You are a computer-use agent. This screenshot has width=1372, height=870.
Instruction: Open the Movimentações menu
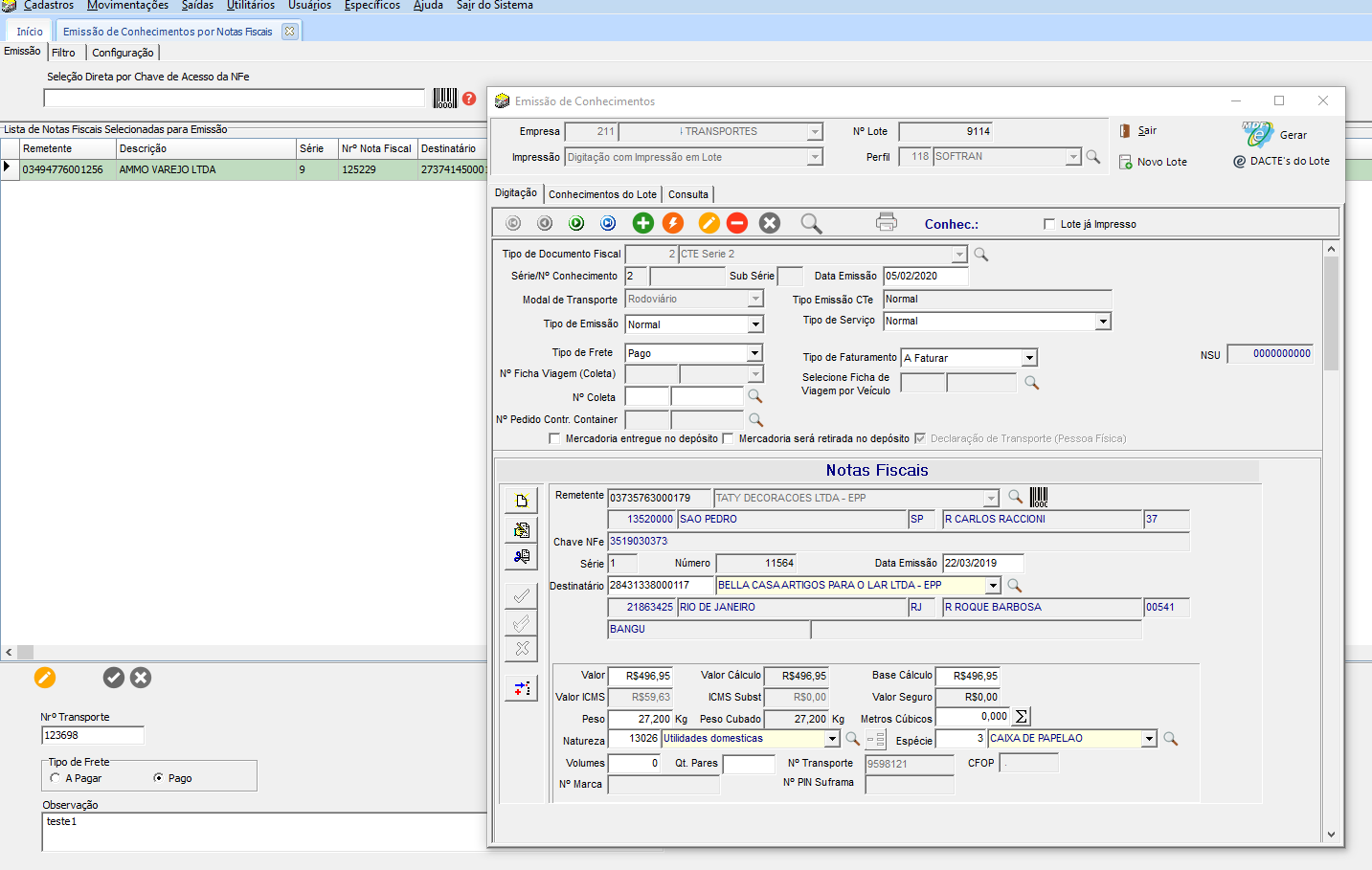pyautogui.click(x=128, y=6)
